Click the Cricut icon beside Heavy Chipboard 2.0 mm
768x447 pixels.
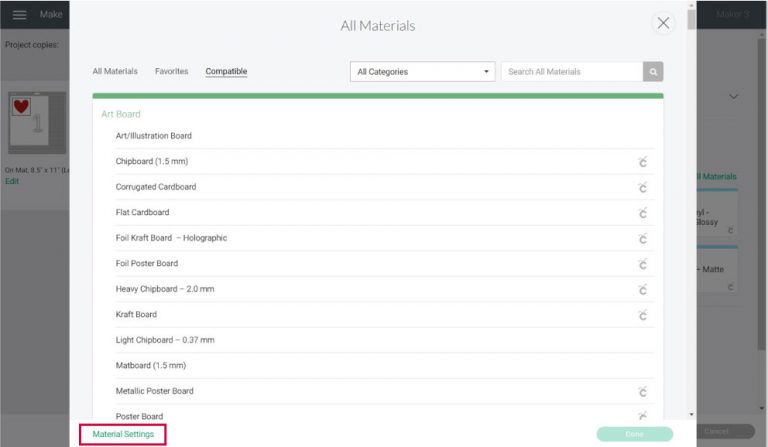coord(643,289)
